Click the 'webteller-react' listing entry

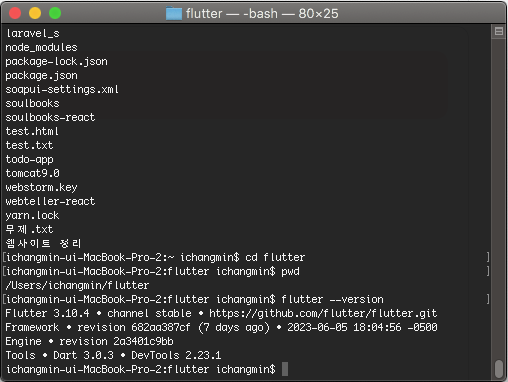[x=50, y=201]
